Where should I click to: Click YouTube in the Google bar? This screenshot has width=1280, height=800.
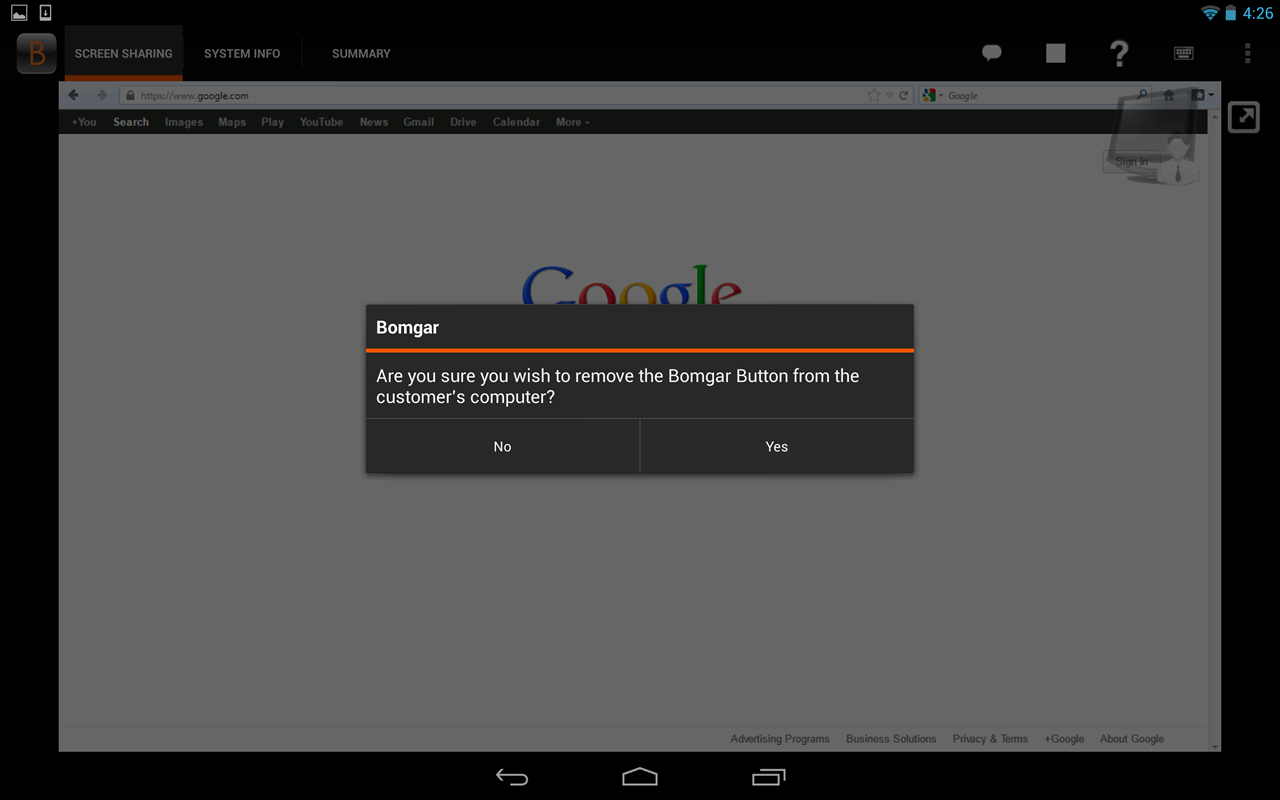(x=322, y=122)
